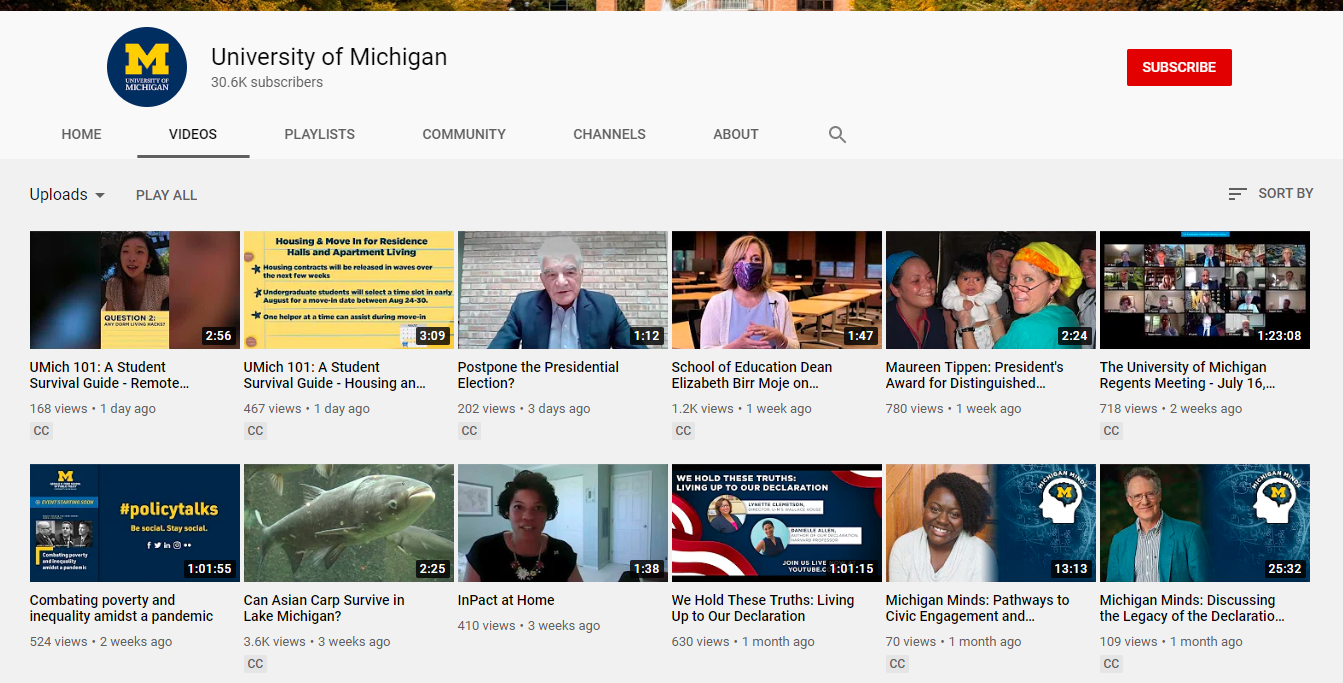The image size is (1343, 683).
Task: Play the 1:23:08 Regents Meeting thumbnail
Action: point(1205,290)
